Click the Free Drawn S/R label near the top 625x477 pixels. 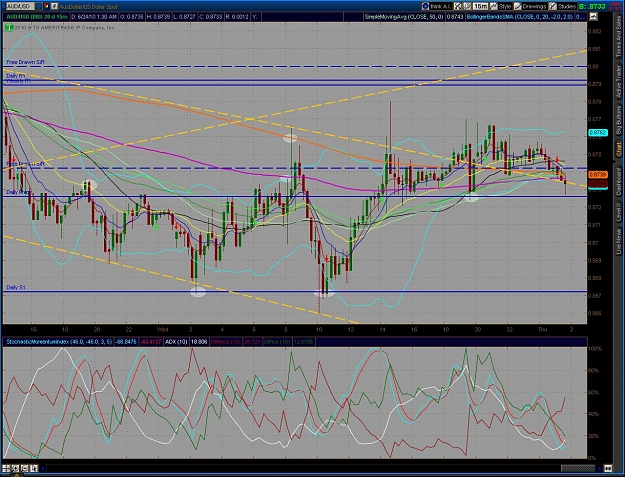[x=26, y=62]
